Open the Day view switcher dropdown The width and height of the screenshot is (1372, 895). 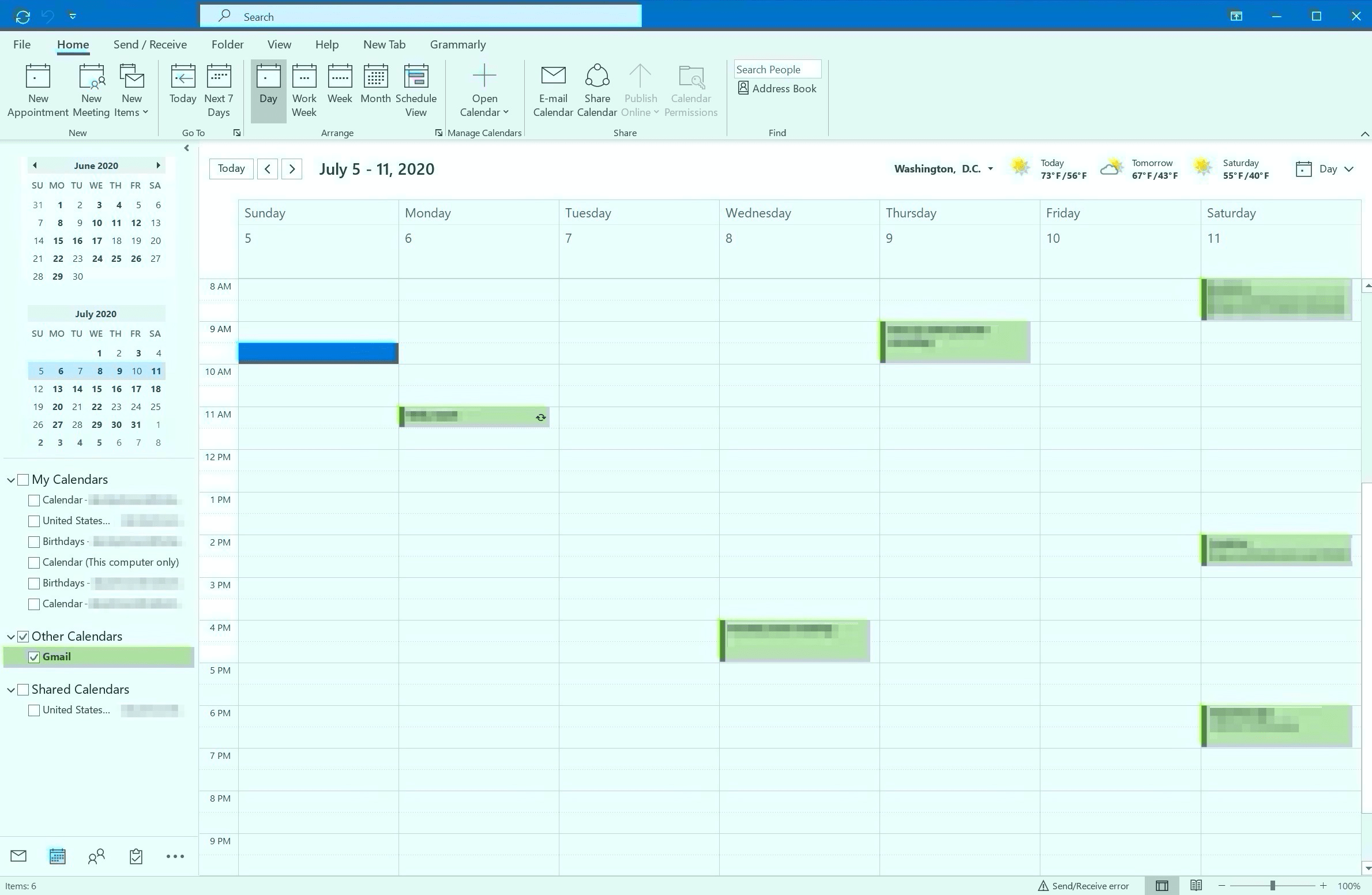pyautogui.click(x=1324, y=169)
